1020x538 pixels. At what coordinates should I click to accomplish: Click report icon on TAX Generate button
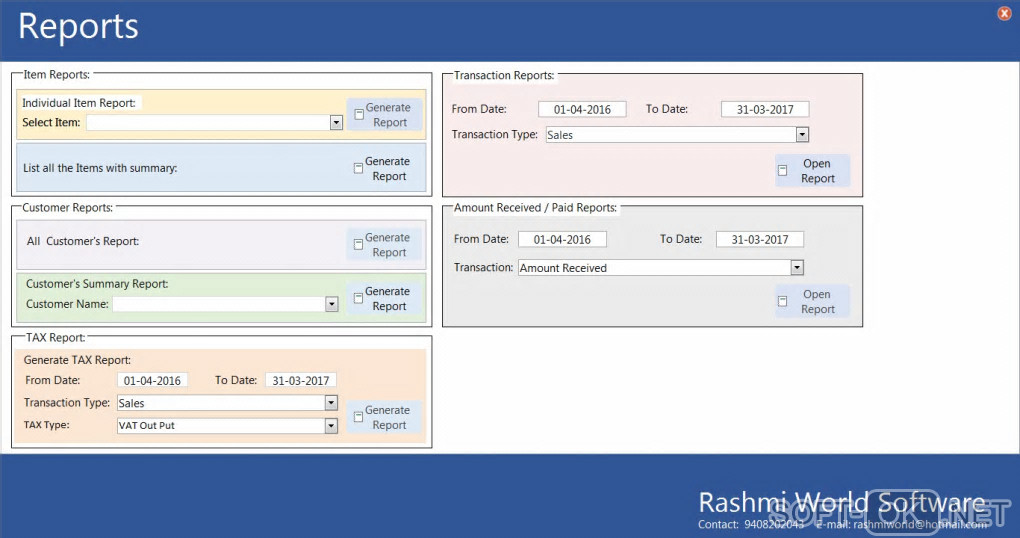358,417
